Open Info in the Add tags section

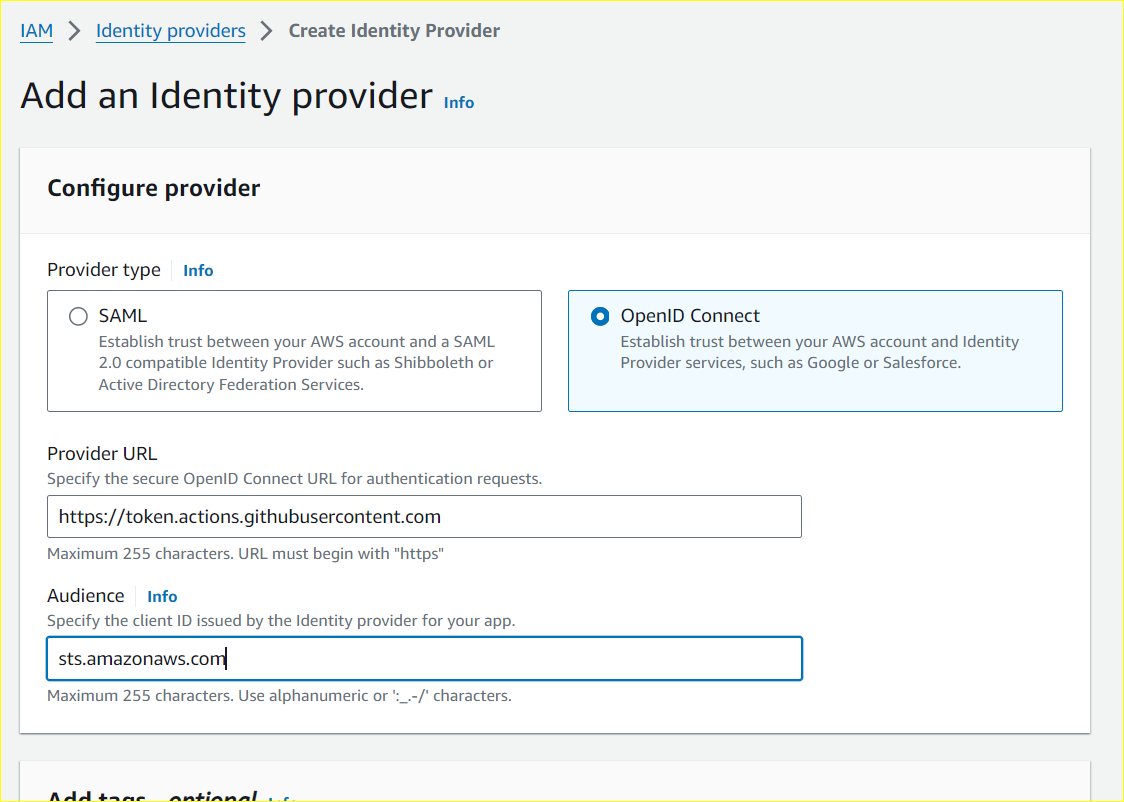281,797
